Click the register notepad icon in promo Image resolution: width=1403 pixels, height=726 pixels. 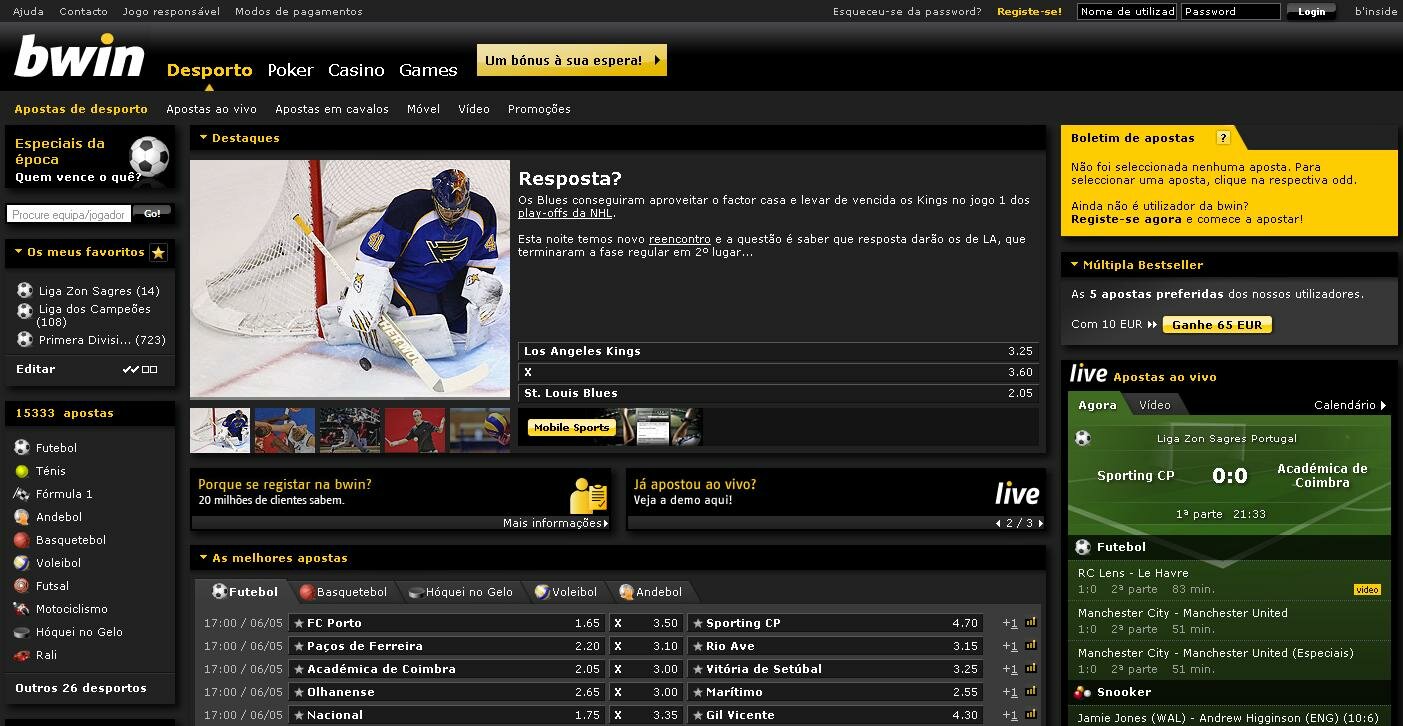[x=588, y=496]
